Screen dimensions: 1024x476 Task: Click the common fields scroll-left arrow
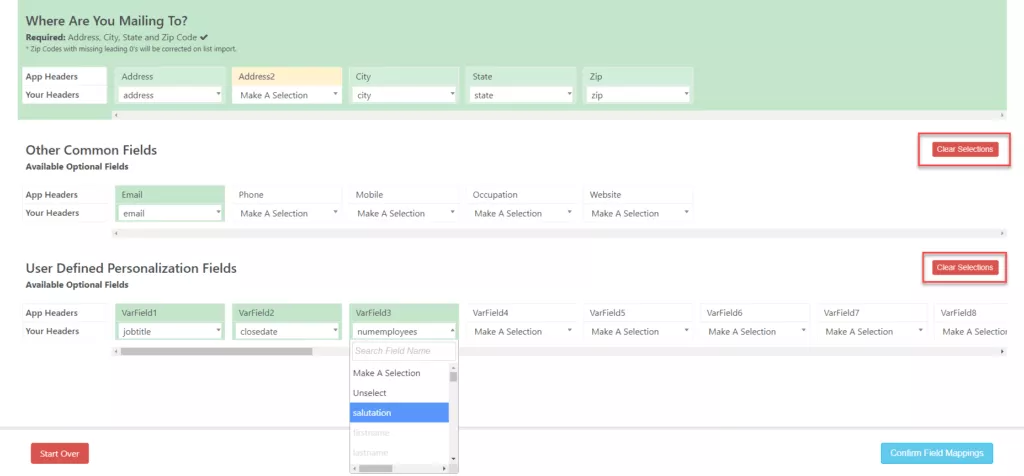pos(116,233)
